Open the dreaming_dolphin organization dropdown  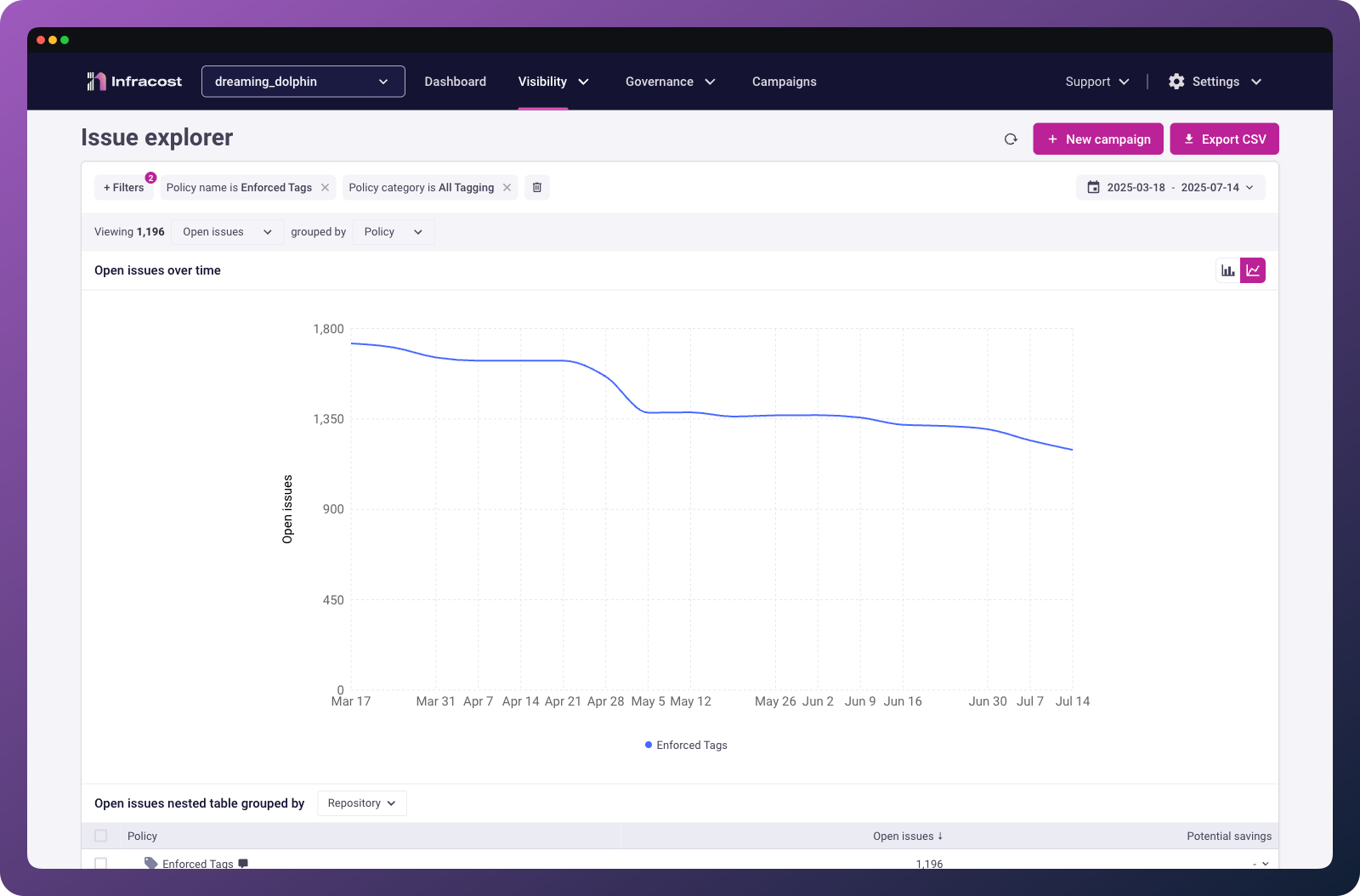click(303, 82)
